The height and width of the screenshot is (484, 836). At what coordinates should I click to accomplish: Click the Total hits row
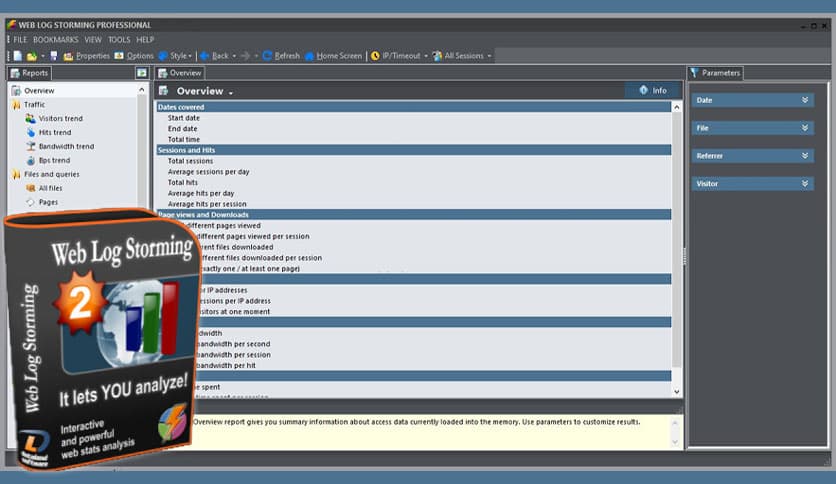click(x=413, y=182)
